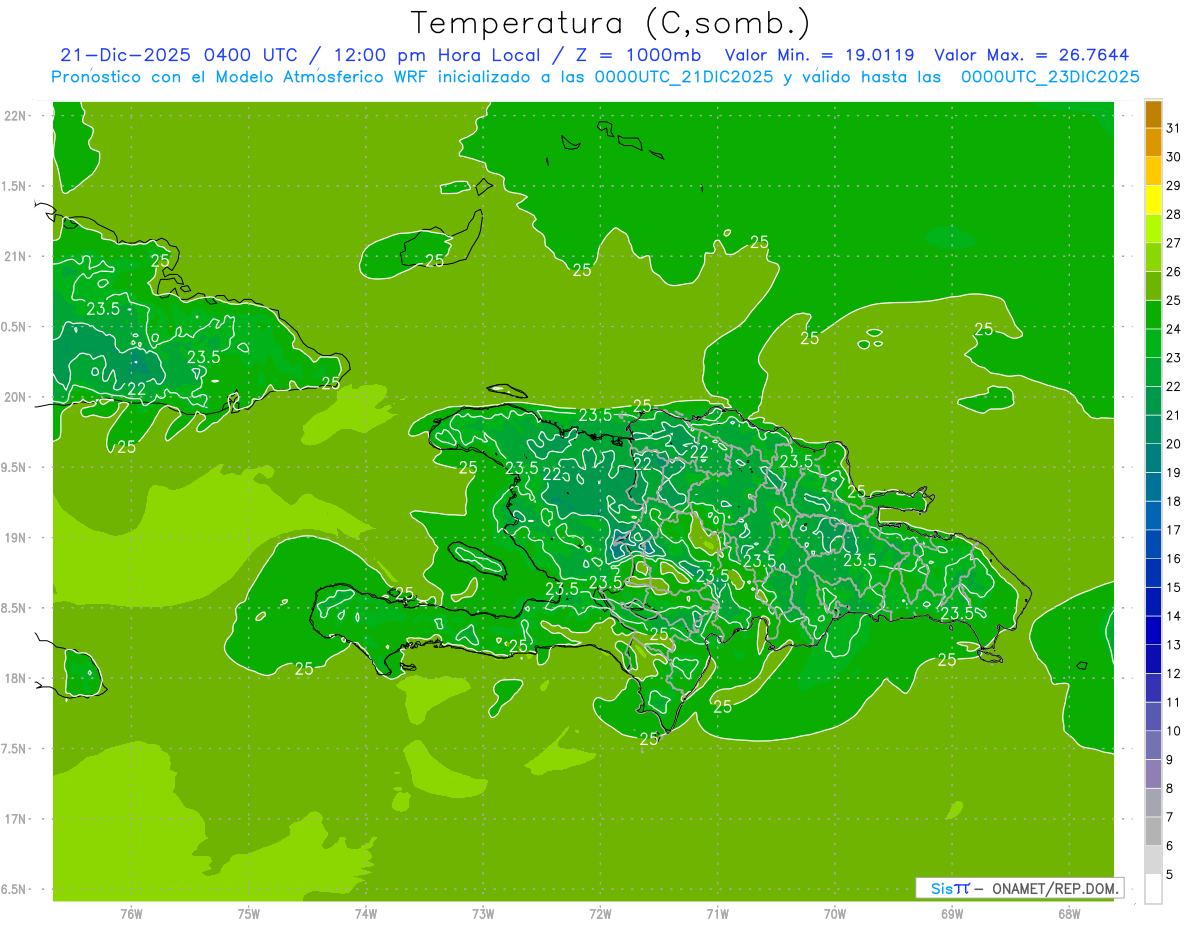The width and height of the screenshot is (1200, 927).
Task: Click the '74W' longitude label
Action: pyautogui.click(x=365, y=913)
